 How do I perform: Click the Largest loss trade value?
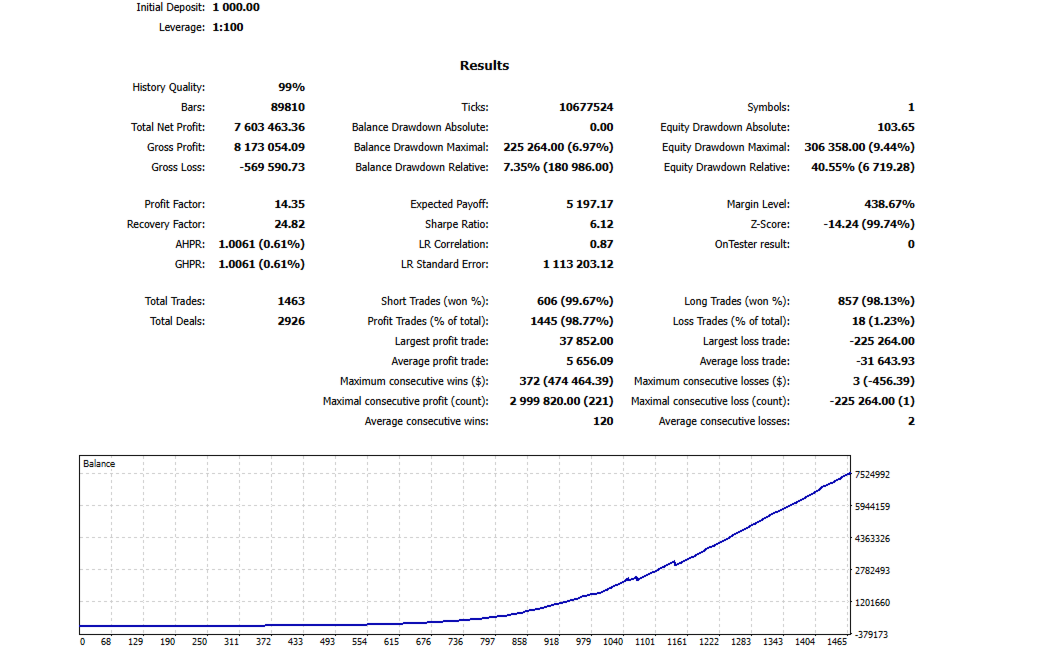[882, 341]
